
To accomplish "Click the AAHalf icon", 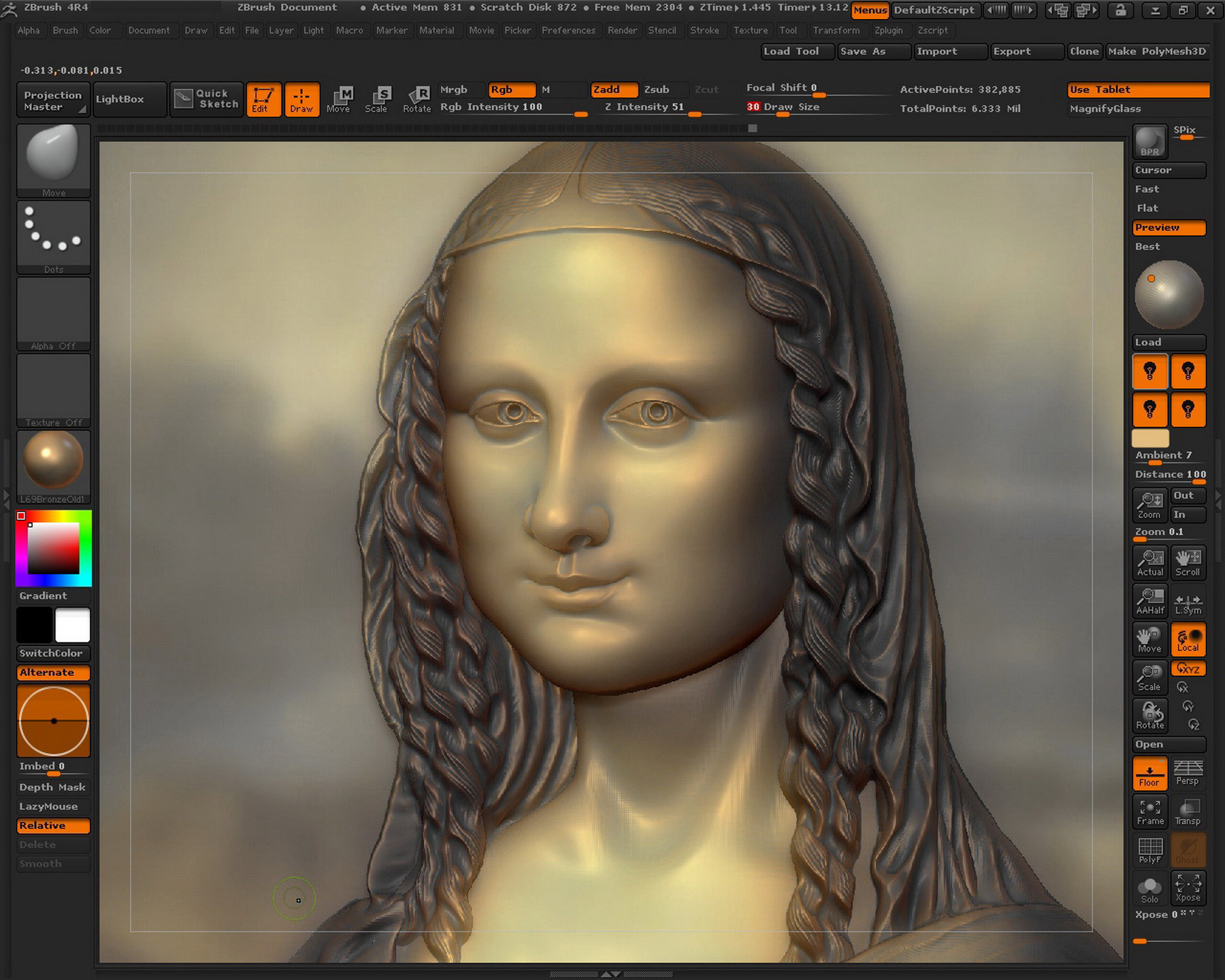I will pyautogui.click(x=1150, y=601).
